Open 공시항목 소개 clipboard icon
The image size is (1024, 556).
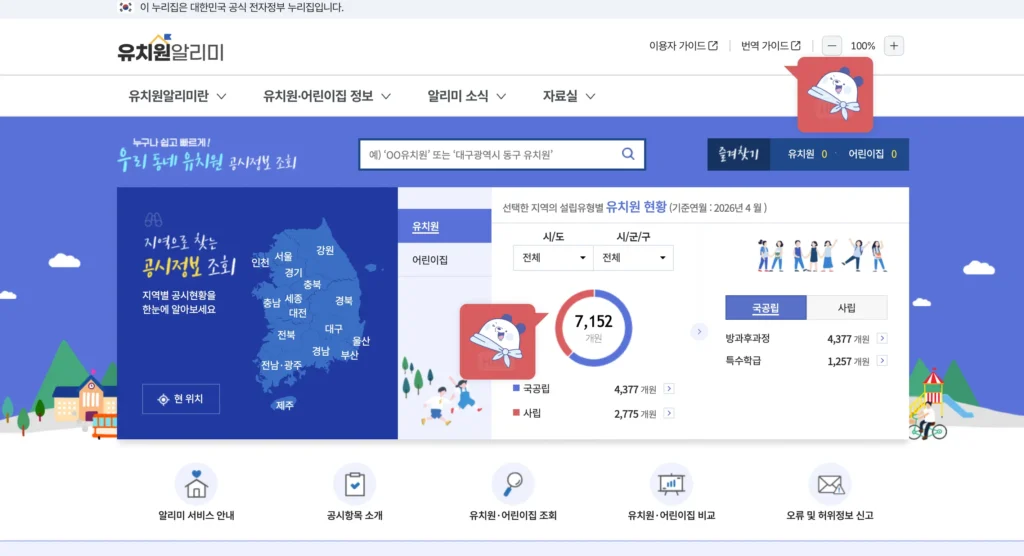coord(355,484)
